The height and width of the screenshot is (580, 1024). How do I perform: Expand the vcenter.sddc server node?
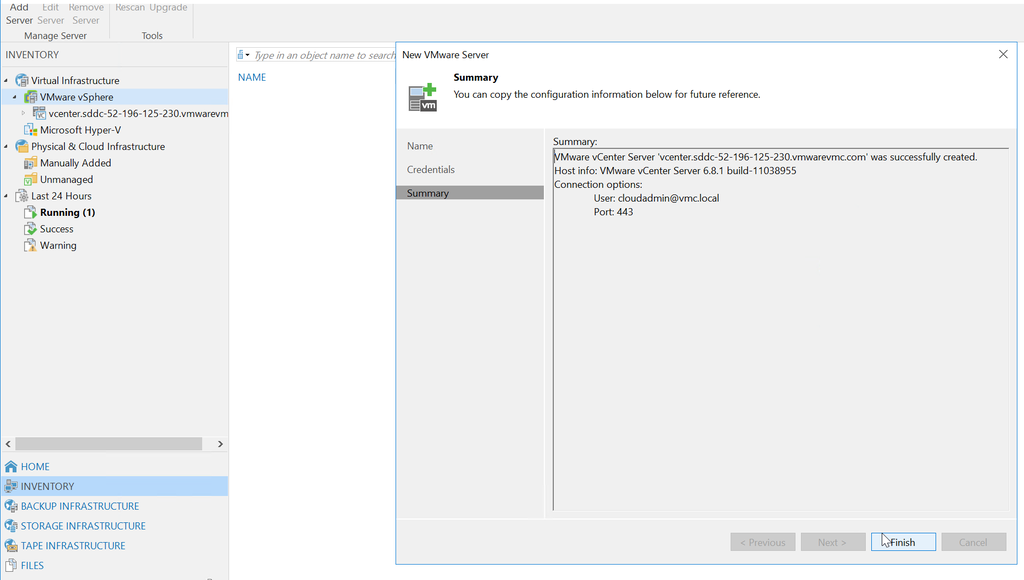[x=24, y=113]
